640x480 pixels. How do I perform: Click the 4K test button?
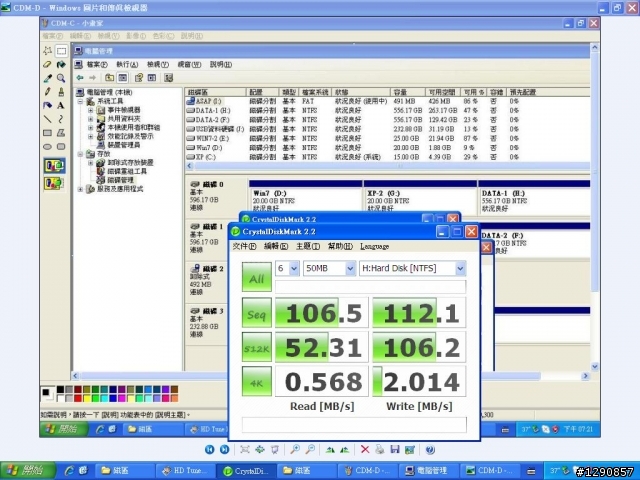pos(257,381)
